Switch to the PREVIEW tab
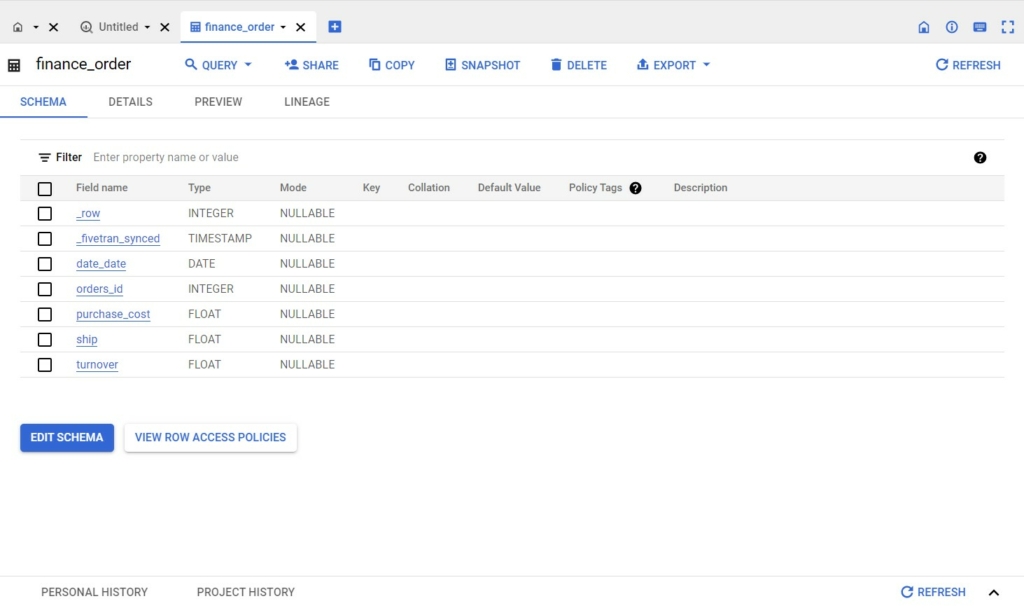Viewport: 1024px width, 608px height. pos(218,102)
